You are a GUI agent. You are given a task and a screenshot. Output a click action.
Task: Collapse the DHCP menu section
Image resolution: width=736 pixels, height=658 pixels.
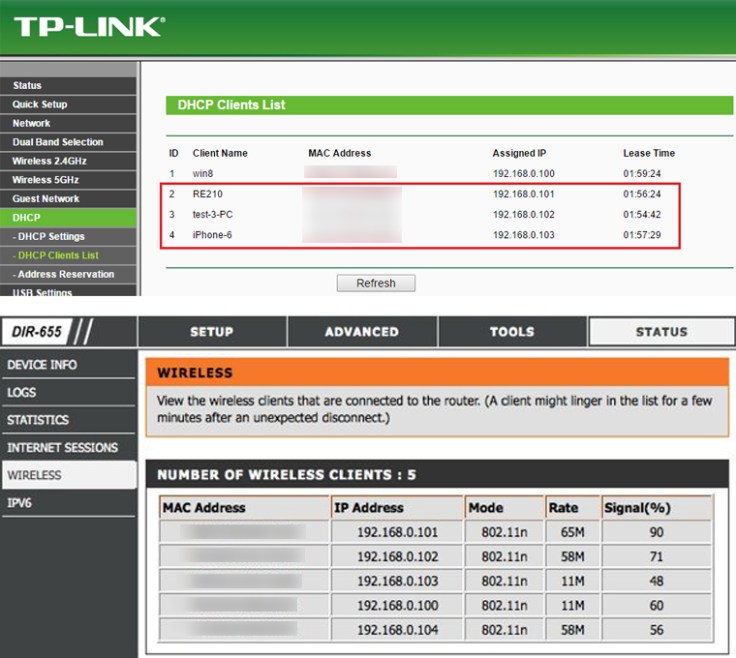tap(26, 218)
